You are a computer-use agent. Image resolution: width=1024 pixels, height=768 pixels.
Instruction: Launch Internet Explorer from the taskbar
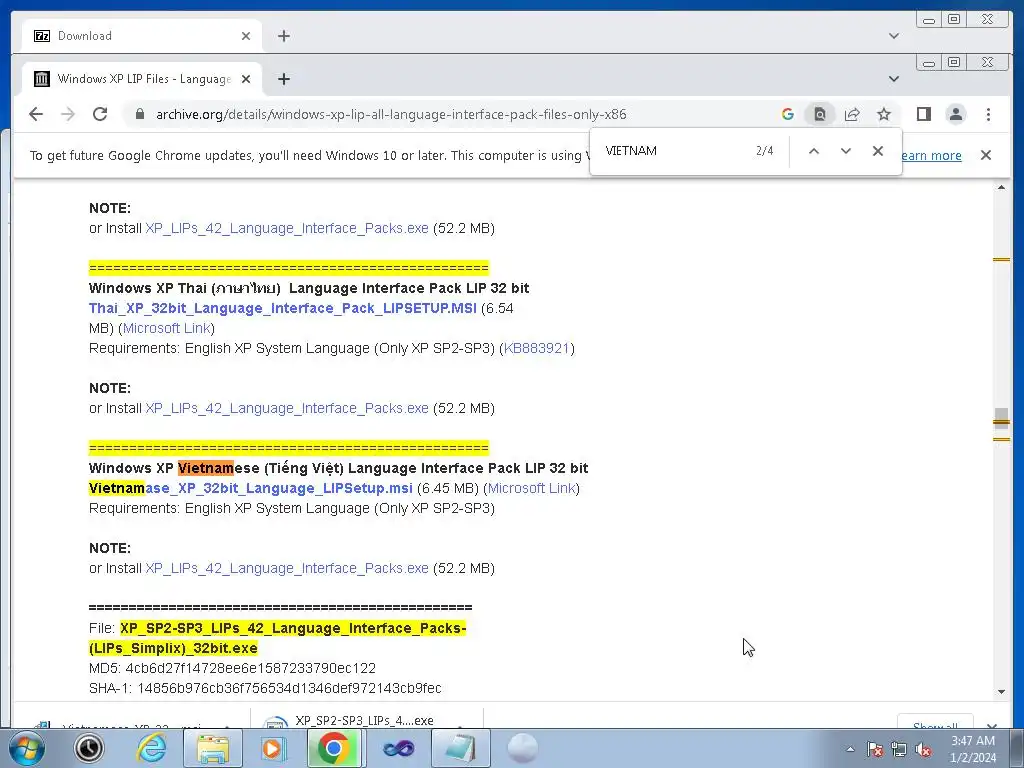point(151,748)
